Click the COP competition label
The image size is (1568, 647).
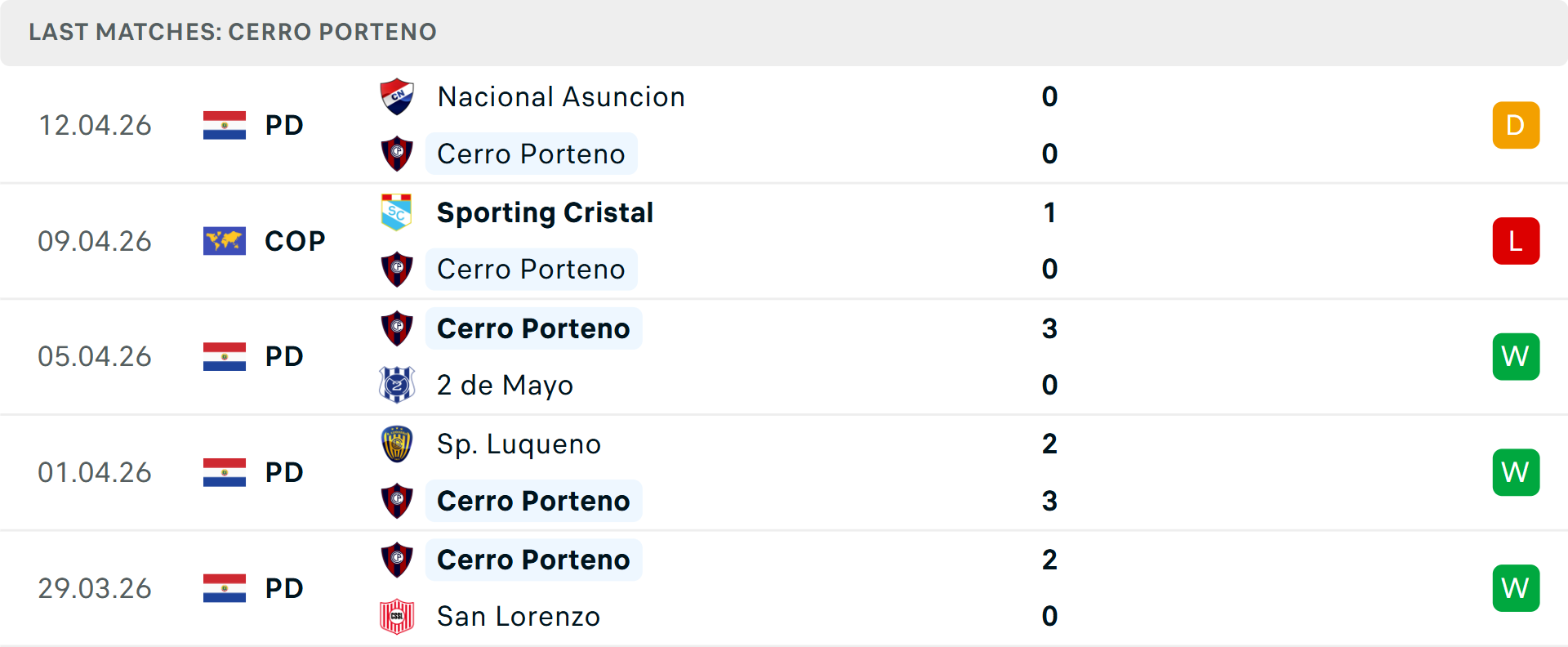click(x=295, y=241)
